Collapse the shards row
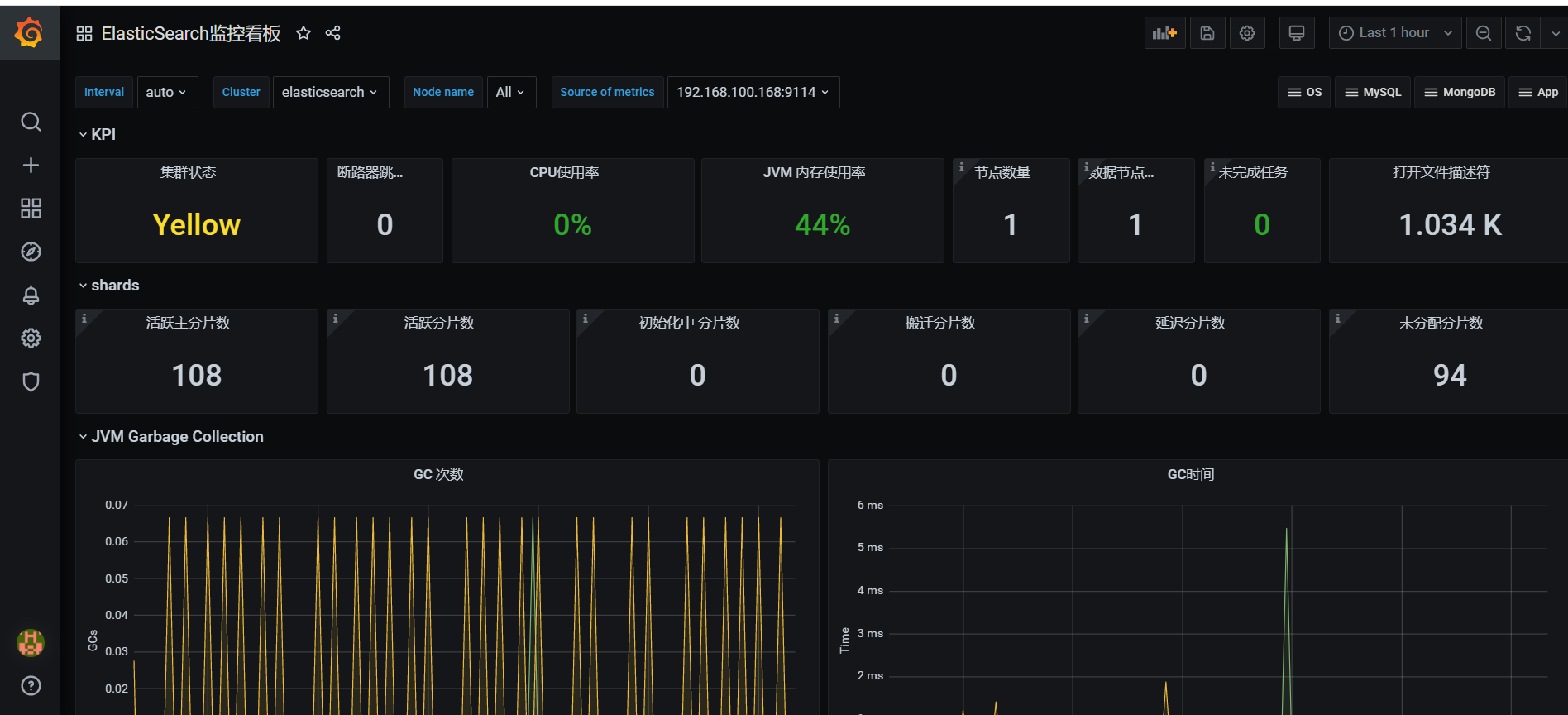The height and width of the screenshot is (715, 1568). [108, 286]
